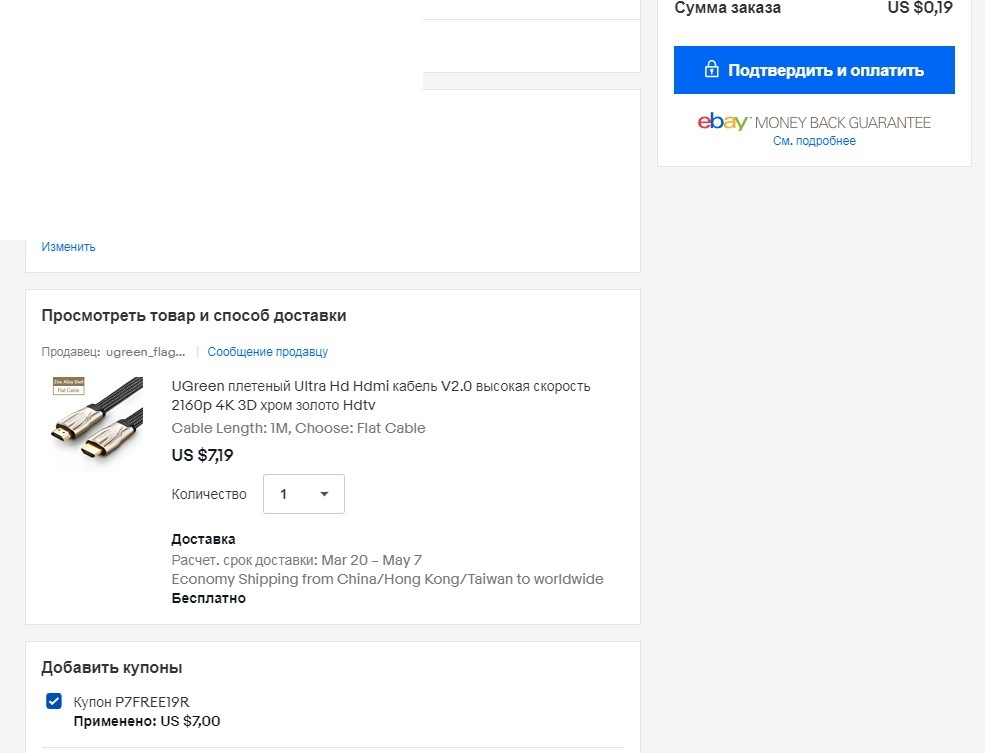Open the См. подробнее guarantee link
The image size is (985, 753).
pos(814,141)
